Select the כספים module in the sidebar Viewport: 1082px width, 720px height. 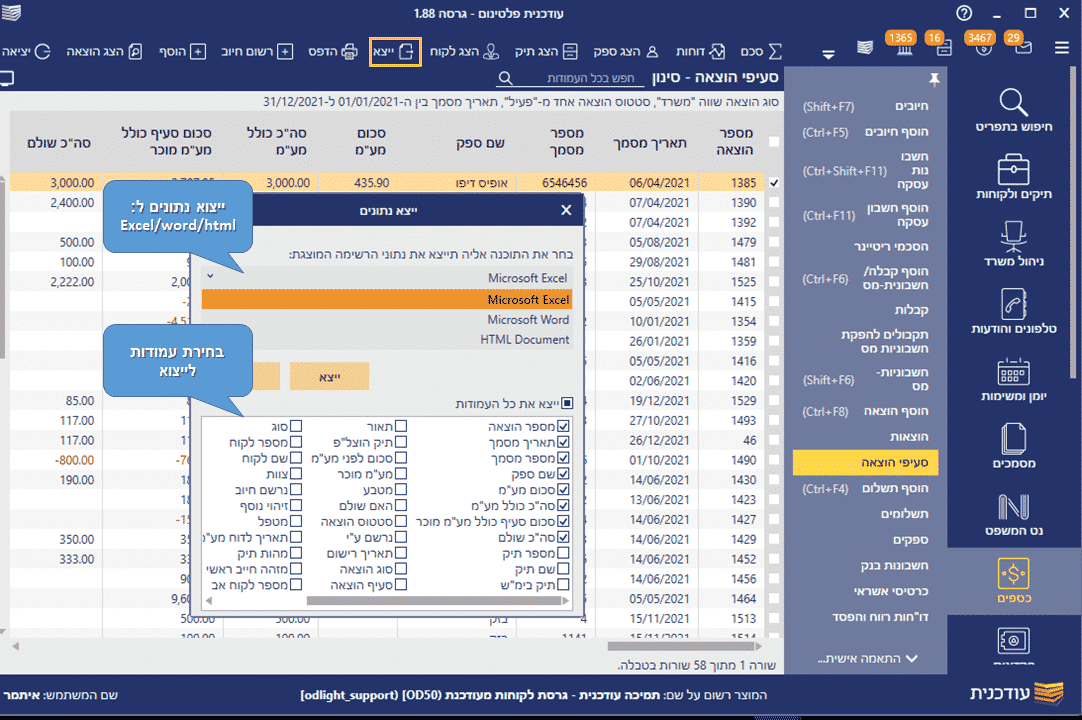[x=1014, y=581]
